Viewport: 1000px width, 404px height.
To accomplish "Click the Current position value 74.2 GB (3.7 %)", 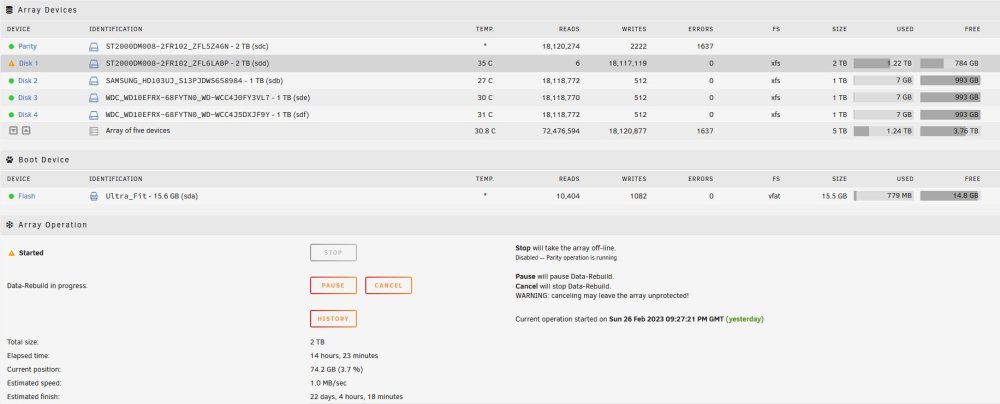I will 337,370.
